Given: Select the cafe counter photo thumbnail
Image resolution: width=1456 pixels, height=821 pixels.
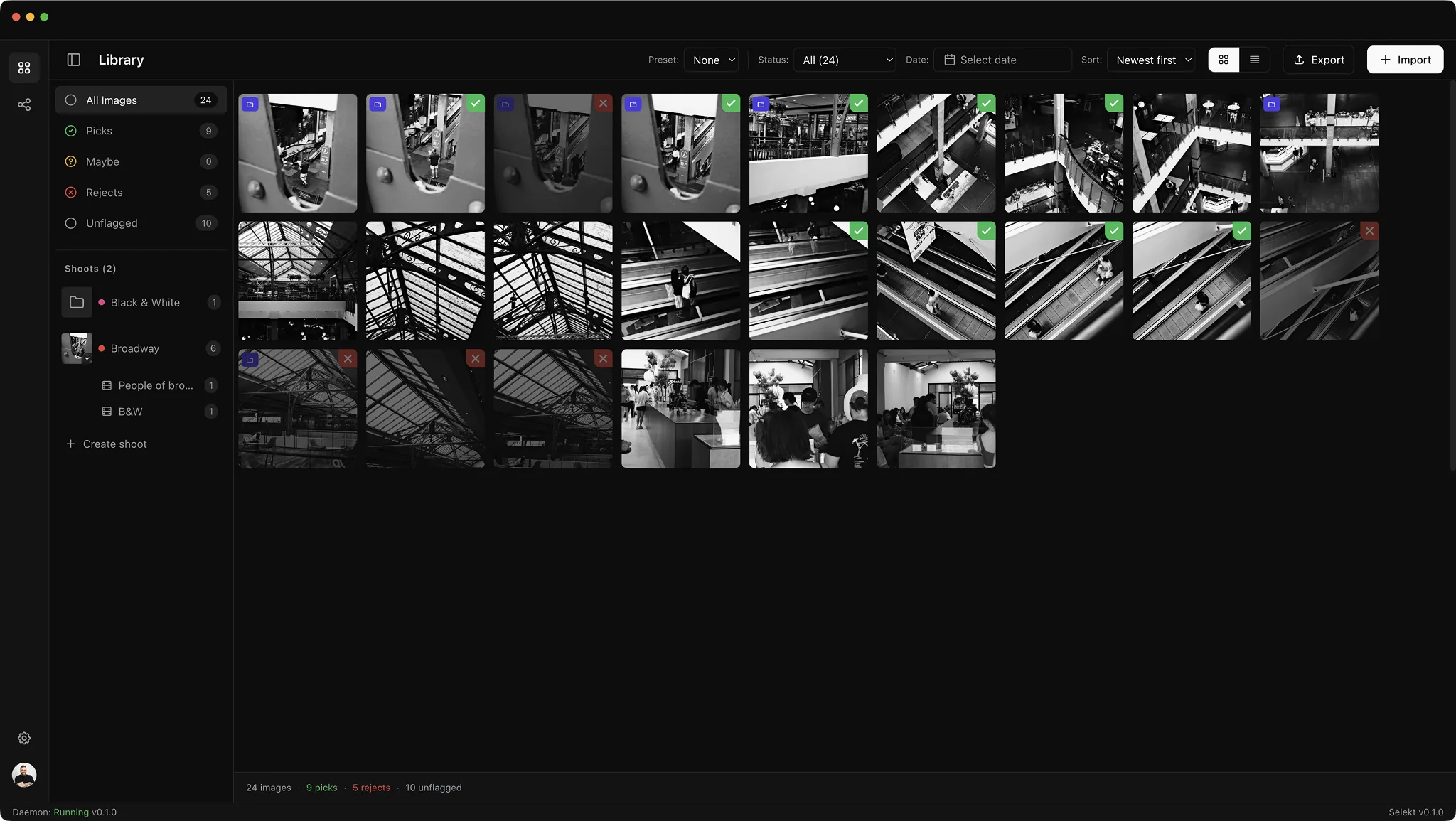Looking at the screenshot, I should tap(680, 408).
